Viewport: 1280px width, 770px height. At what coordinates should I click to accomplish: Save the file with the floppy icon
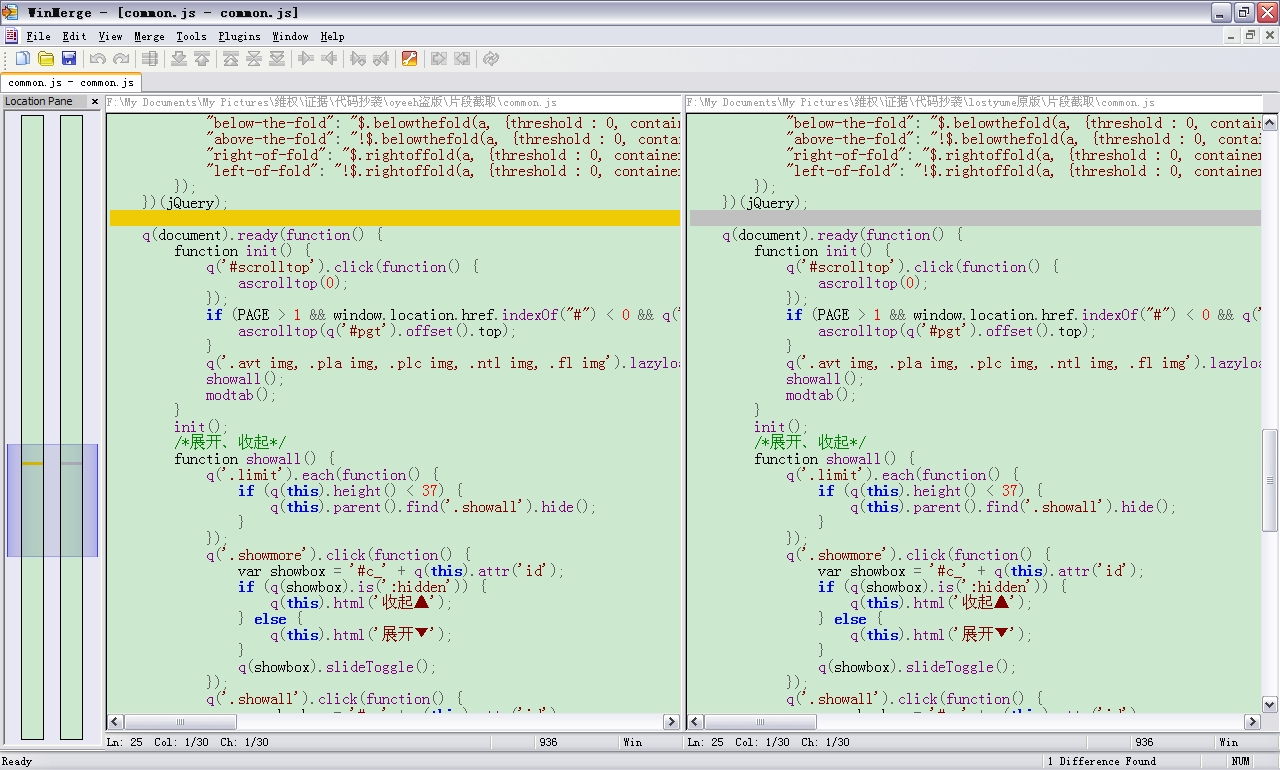[69, 59]
